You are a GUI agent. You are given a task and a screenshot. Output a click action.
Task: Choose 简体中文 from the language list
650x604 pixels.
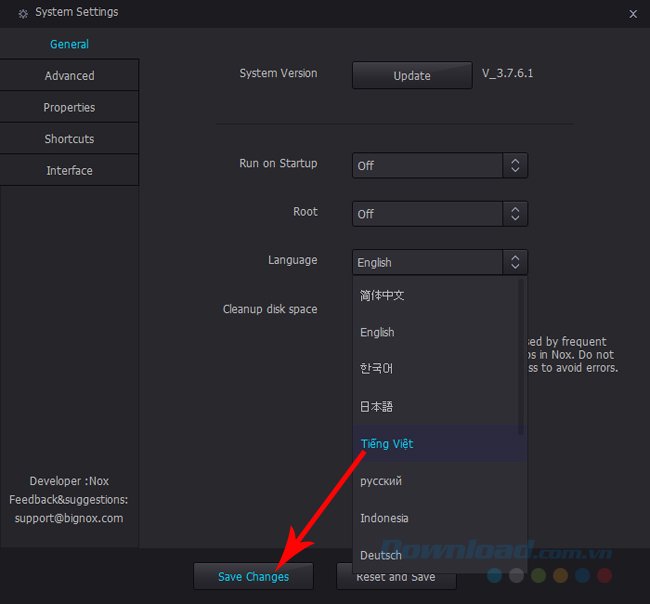pos(435,295)
